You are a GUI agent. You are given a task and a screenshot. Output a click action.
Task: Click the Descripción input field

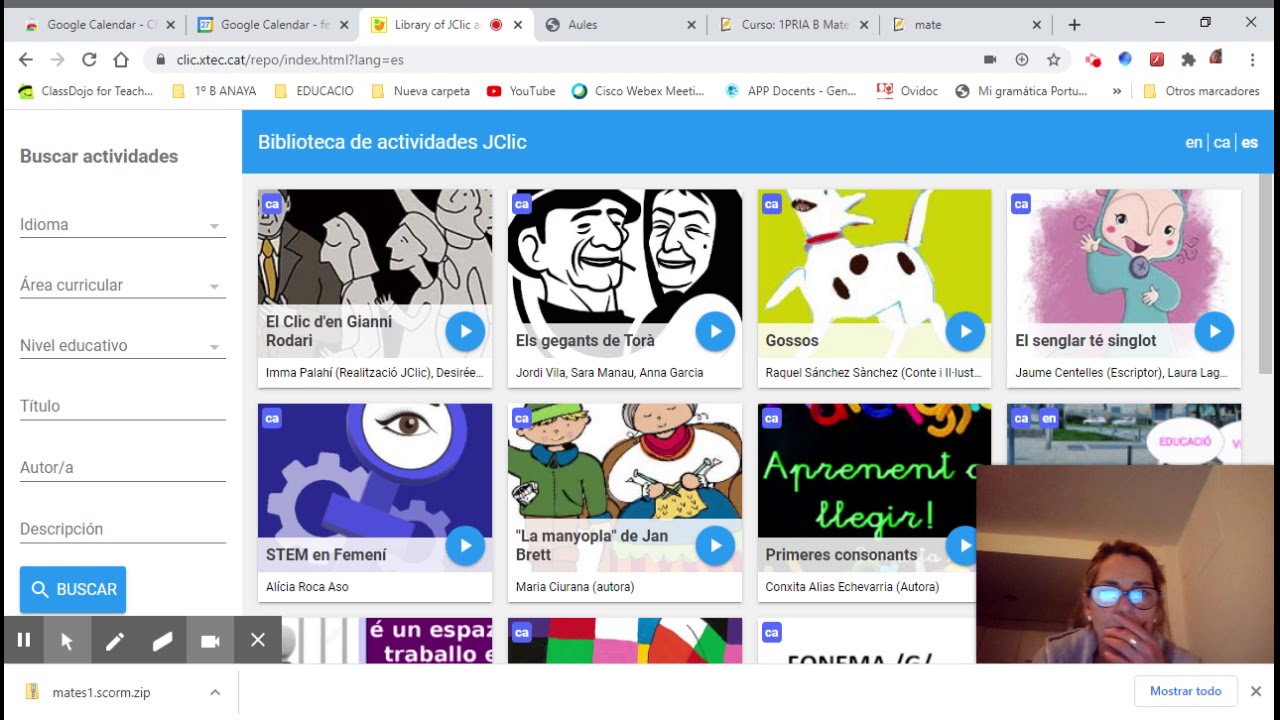[123, 529]
